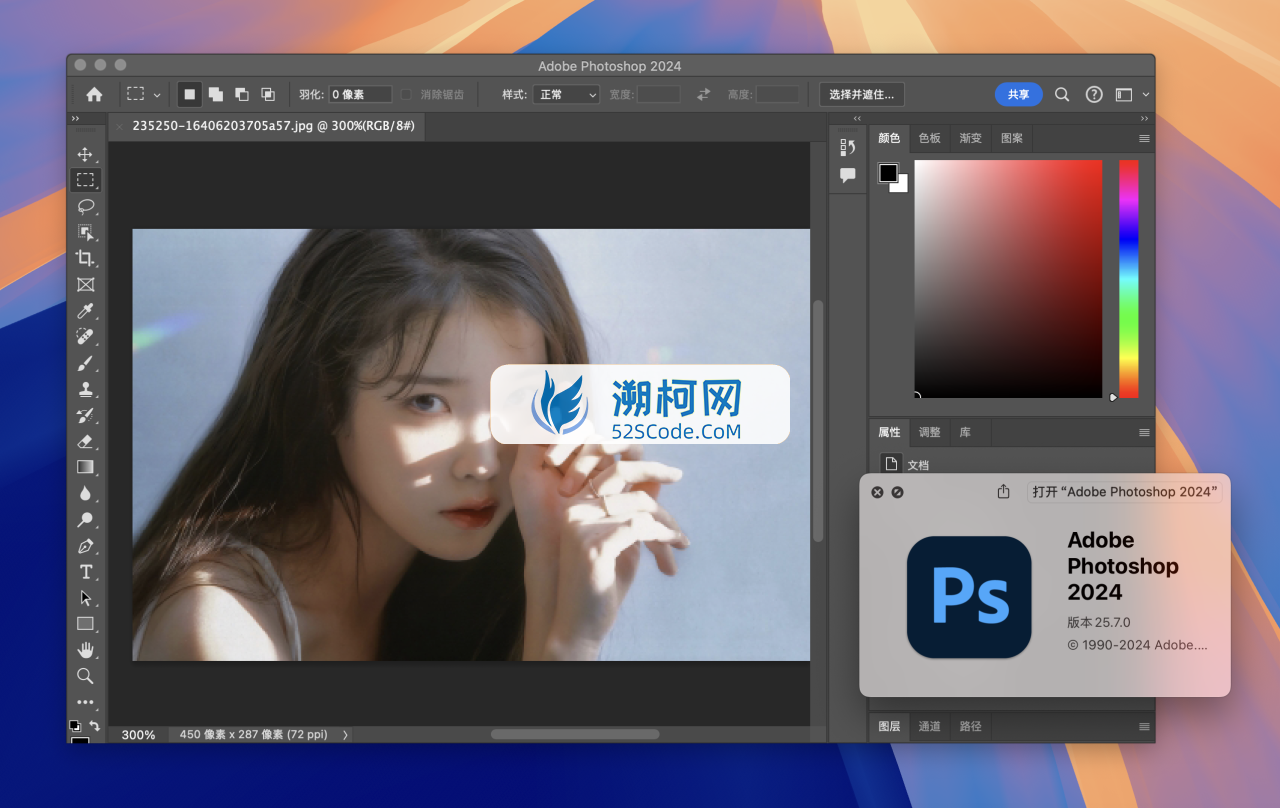1280x808 pixels.
Task: Select the Spot Healing Brush tool
Action: (x=85, y=337)
